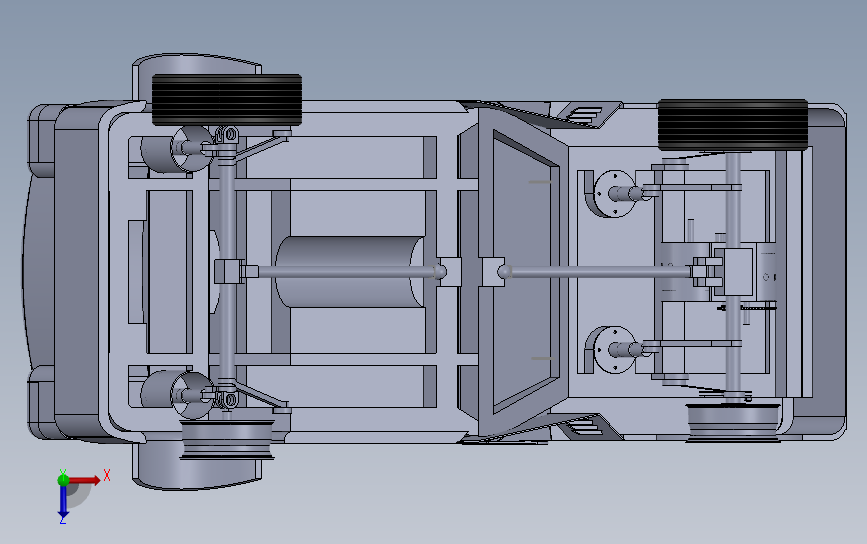Viewport: 867px width, 544px height.
Task: Select the vertical rear axle shaft
Action: pyautogui.click(x=733, y=271)
